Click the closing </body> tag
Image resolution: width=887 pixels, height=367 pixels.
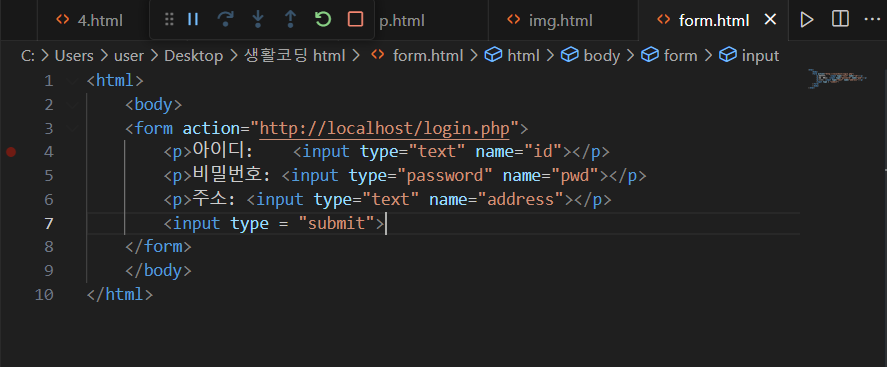[158, 271]
